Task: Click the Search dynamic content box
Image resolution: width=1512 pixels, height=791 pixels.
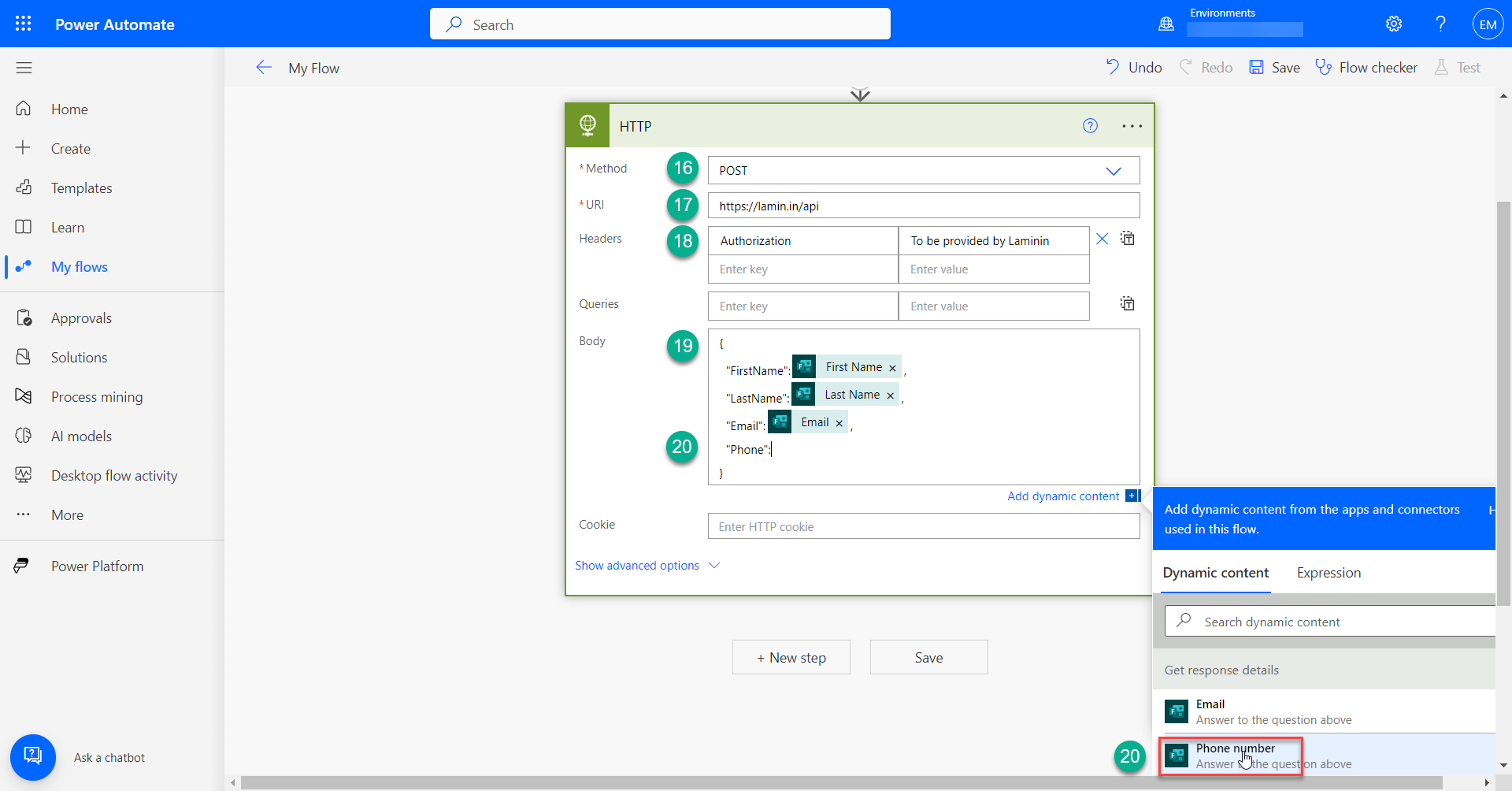Action: coord(1331,622)
